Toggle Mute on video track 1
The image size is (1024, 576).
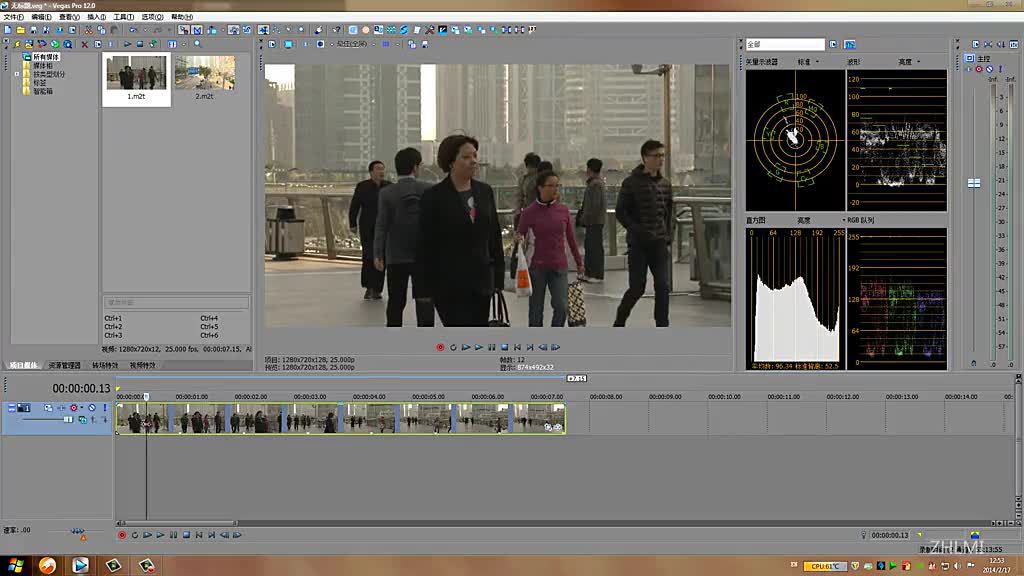(91, 408)
